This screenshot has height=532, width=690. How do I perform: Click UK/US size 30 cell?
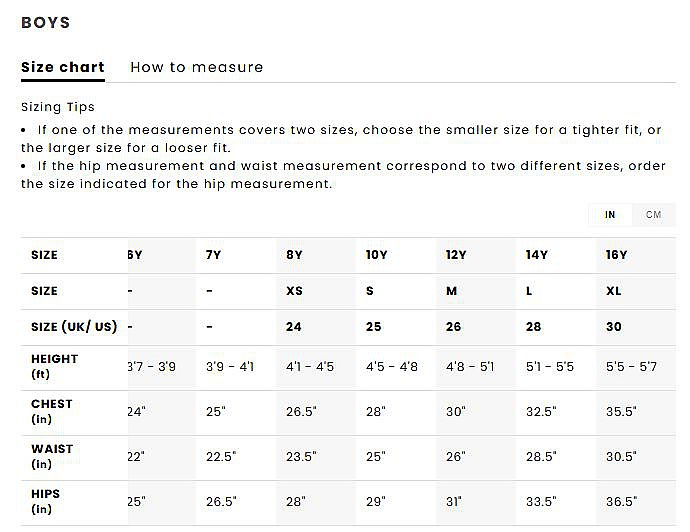click(614, 327)
